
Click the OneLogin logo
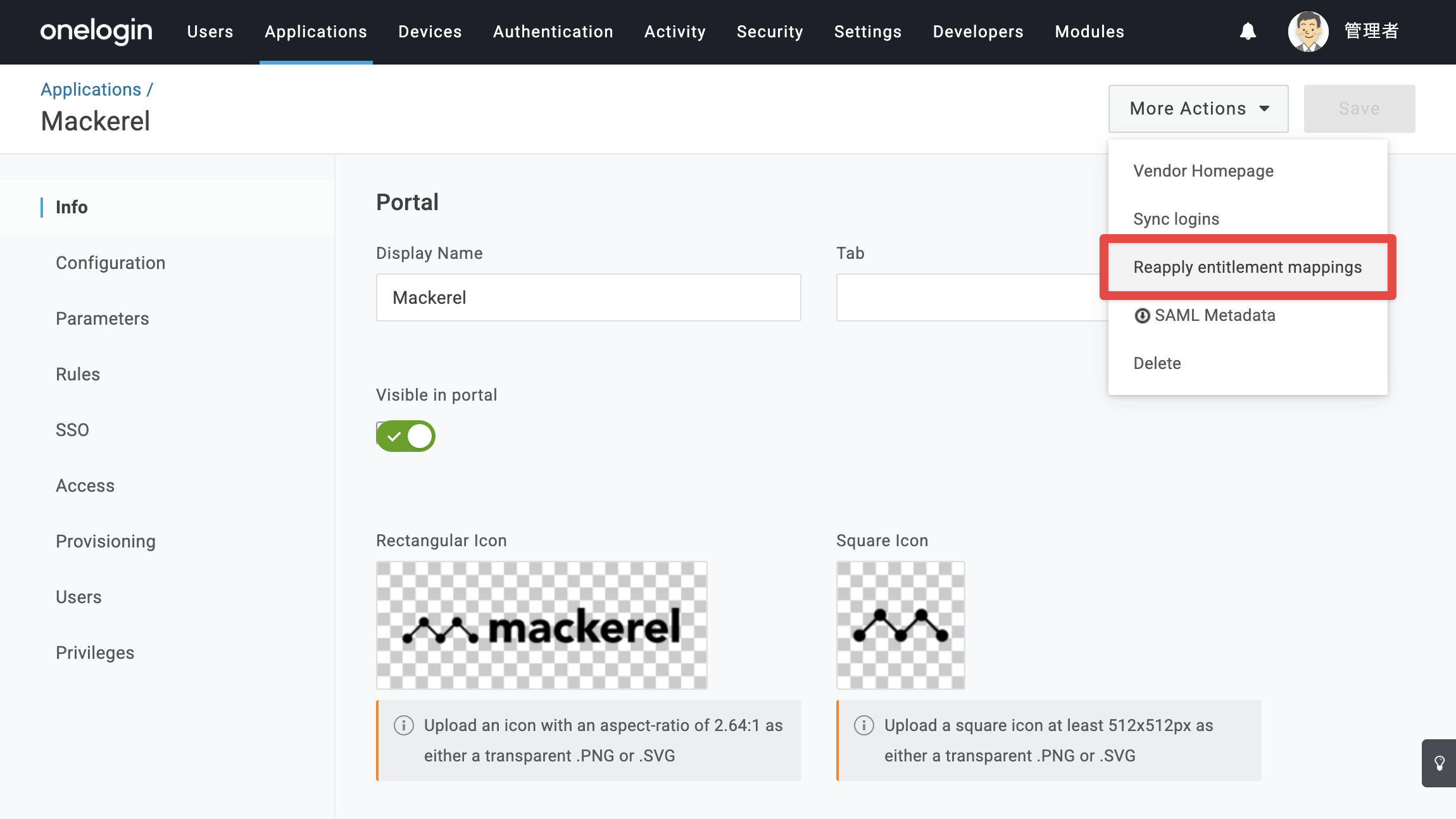(96, 31)
